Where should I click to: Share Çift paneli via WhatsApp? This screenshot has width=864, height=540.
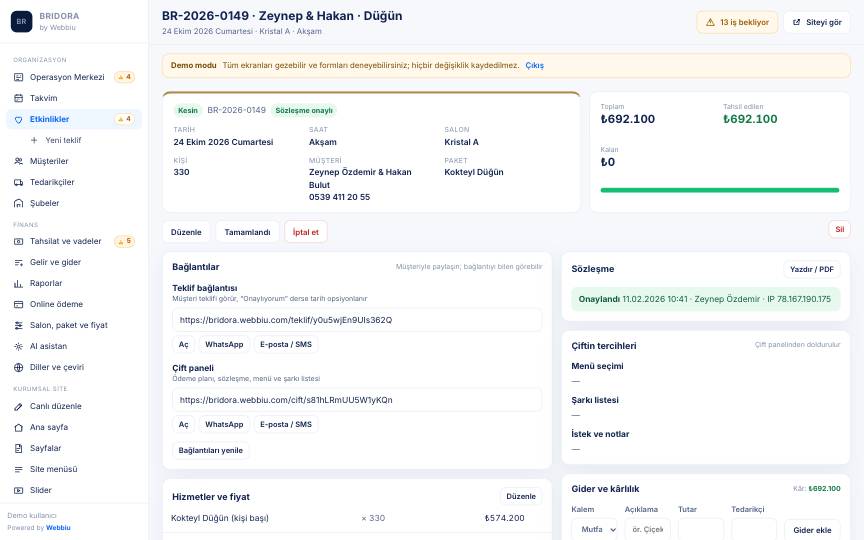(x=224, y=424)
